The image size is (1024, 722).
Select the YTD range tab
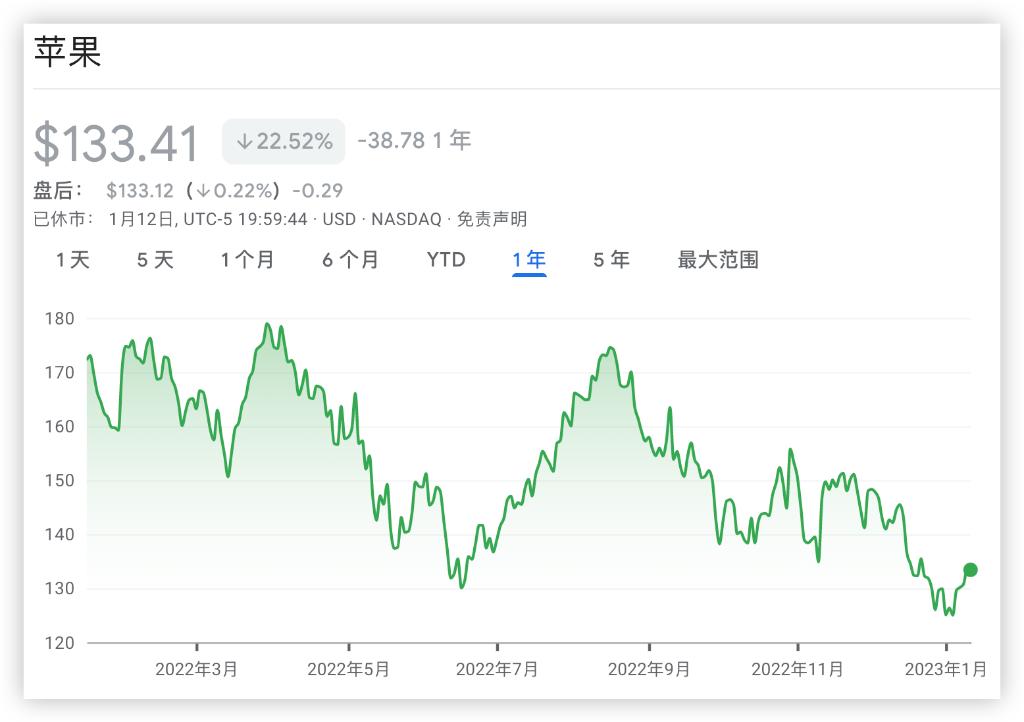446,260
